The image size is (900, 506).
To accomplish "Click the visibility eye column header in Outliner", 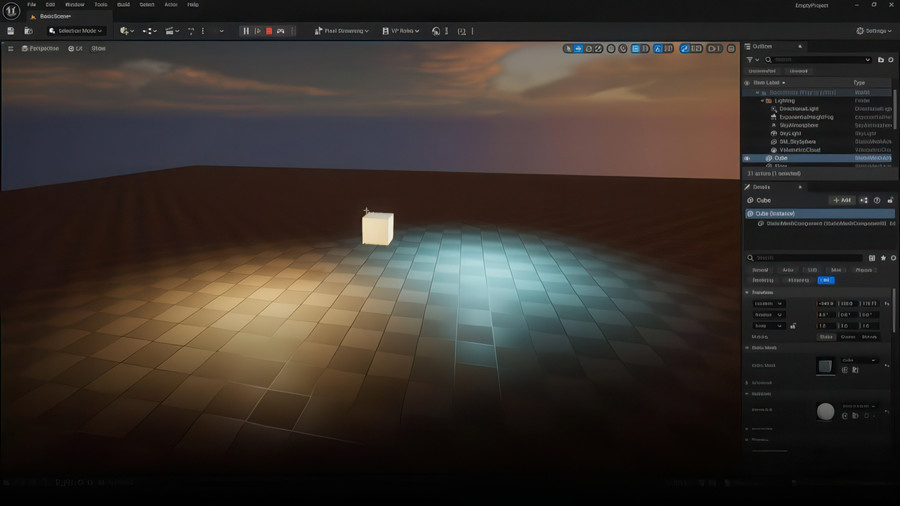I will [747, 83].
